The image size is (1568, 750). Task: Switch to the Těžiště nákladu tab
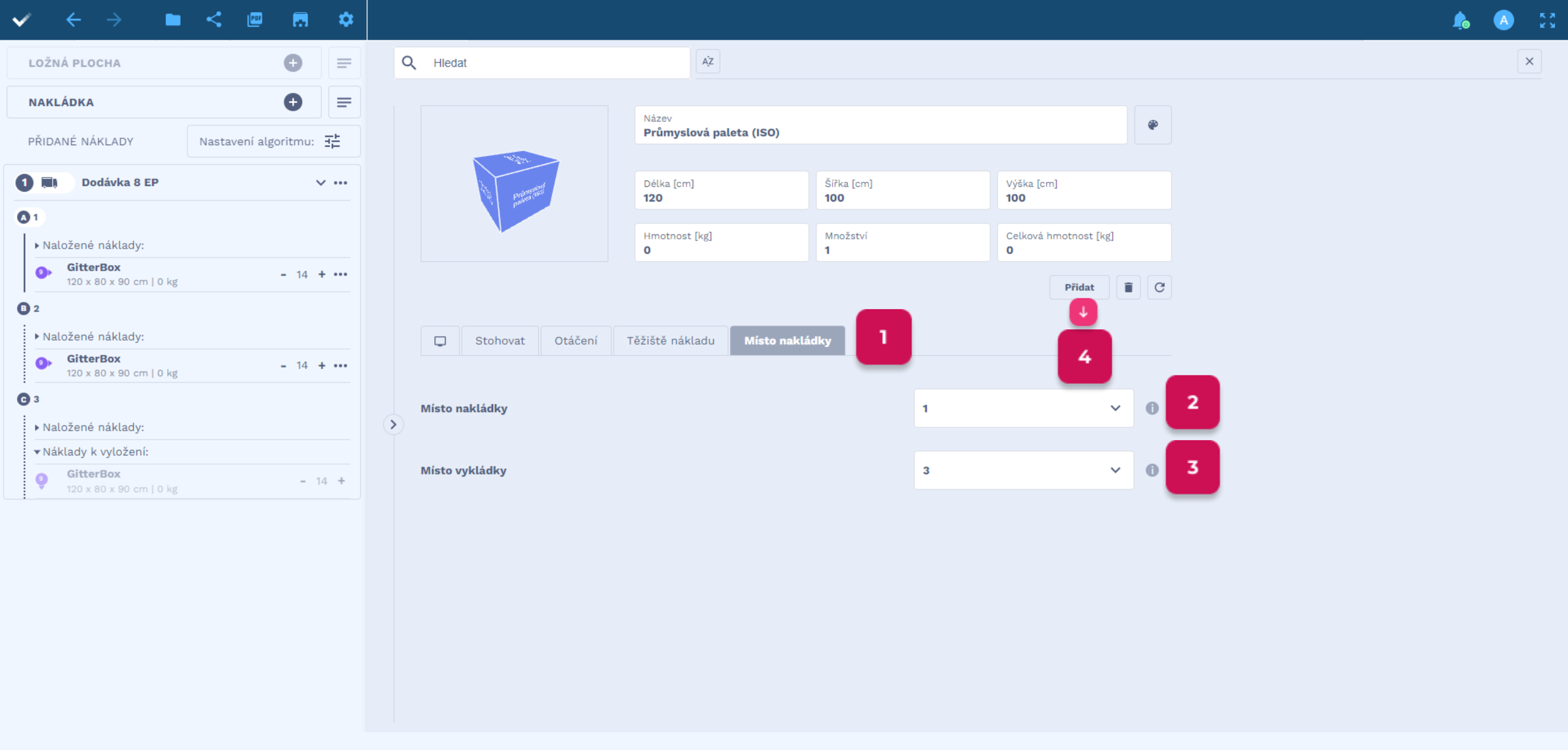(x=670, y=340)
